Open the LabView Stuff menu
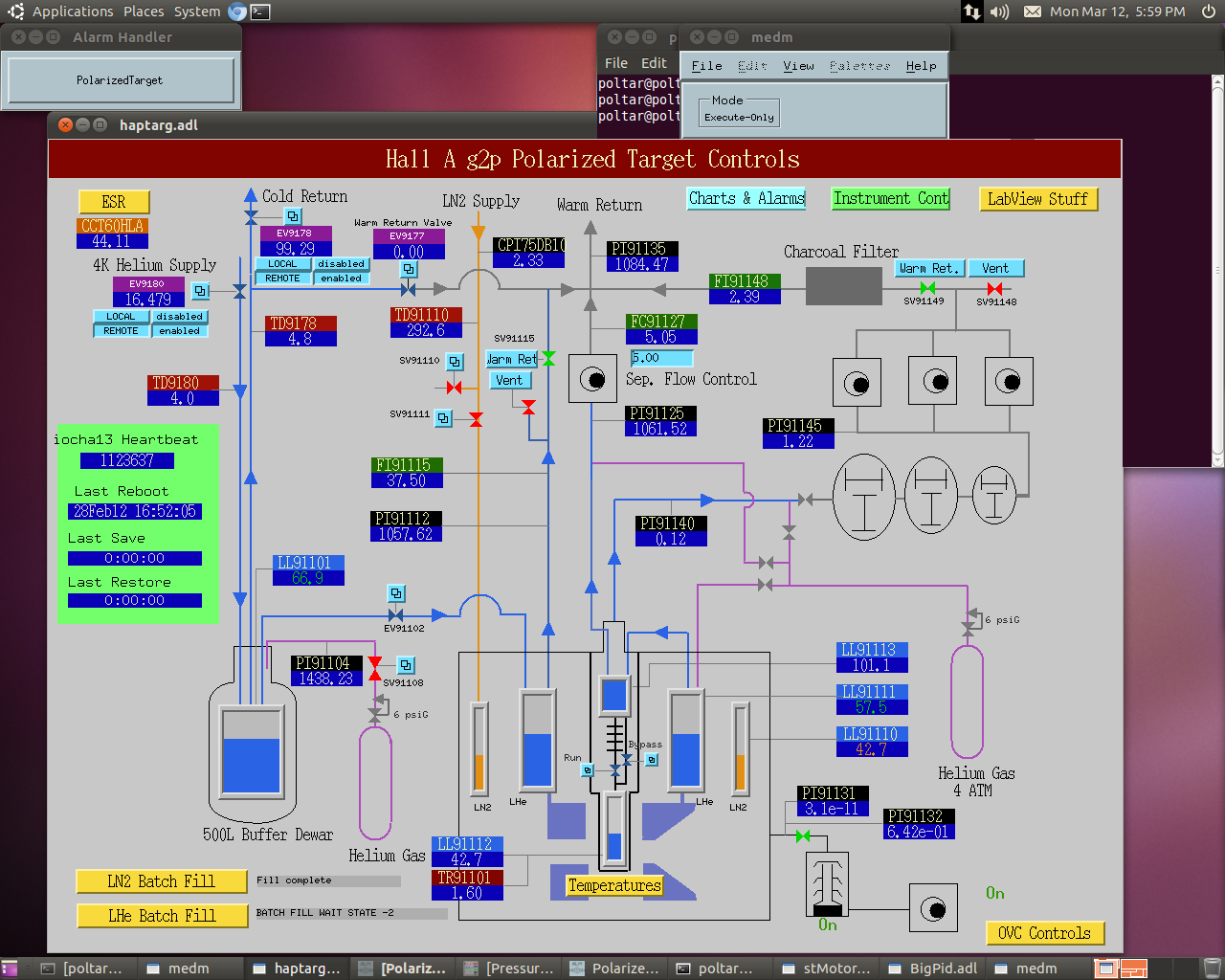Screen dimensions: 1225x980 1038,199
